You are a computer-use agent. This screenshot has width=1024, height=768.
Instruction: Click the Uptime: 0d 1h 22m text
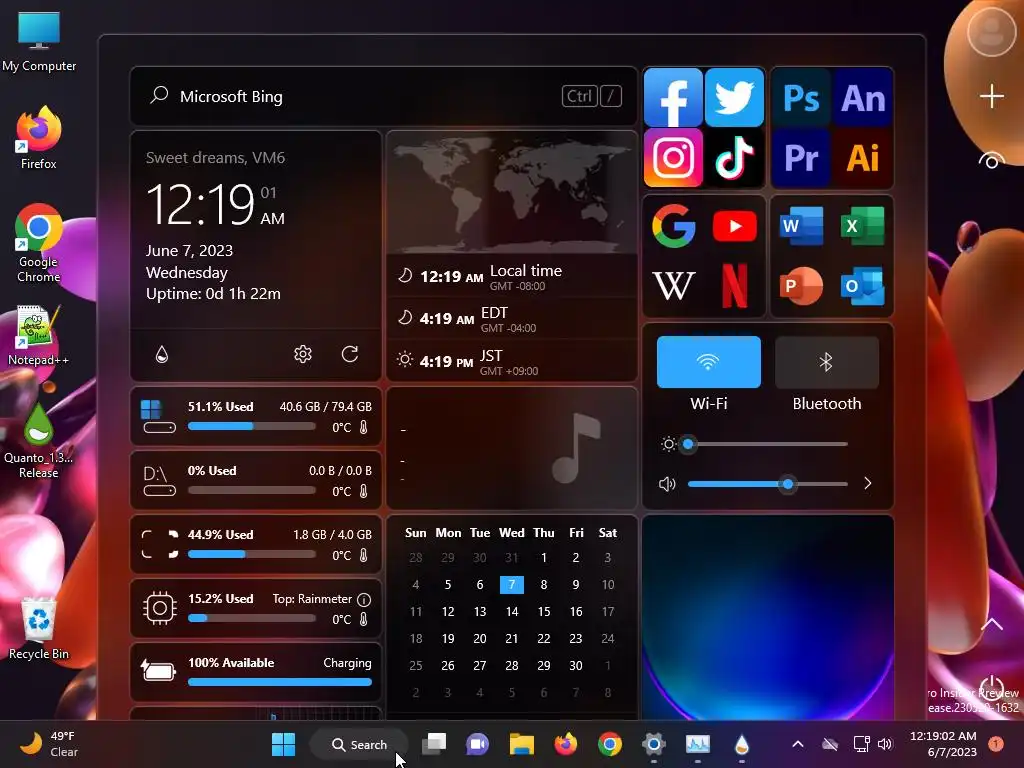(213, 294)
